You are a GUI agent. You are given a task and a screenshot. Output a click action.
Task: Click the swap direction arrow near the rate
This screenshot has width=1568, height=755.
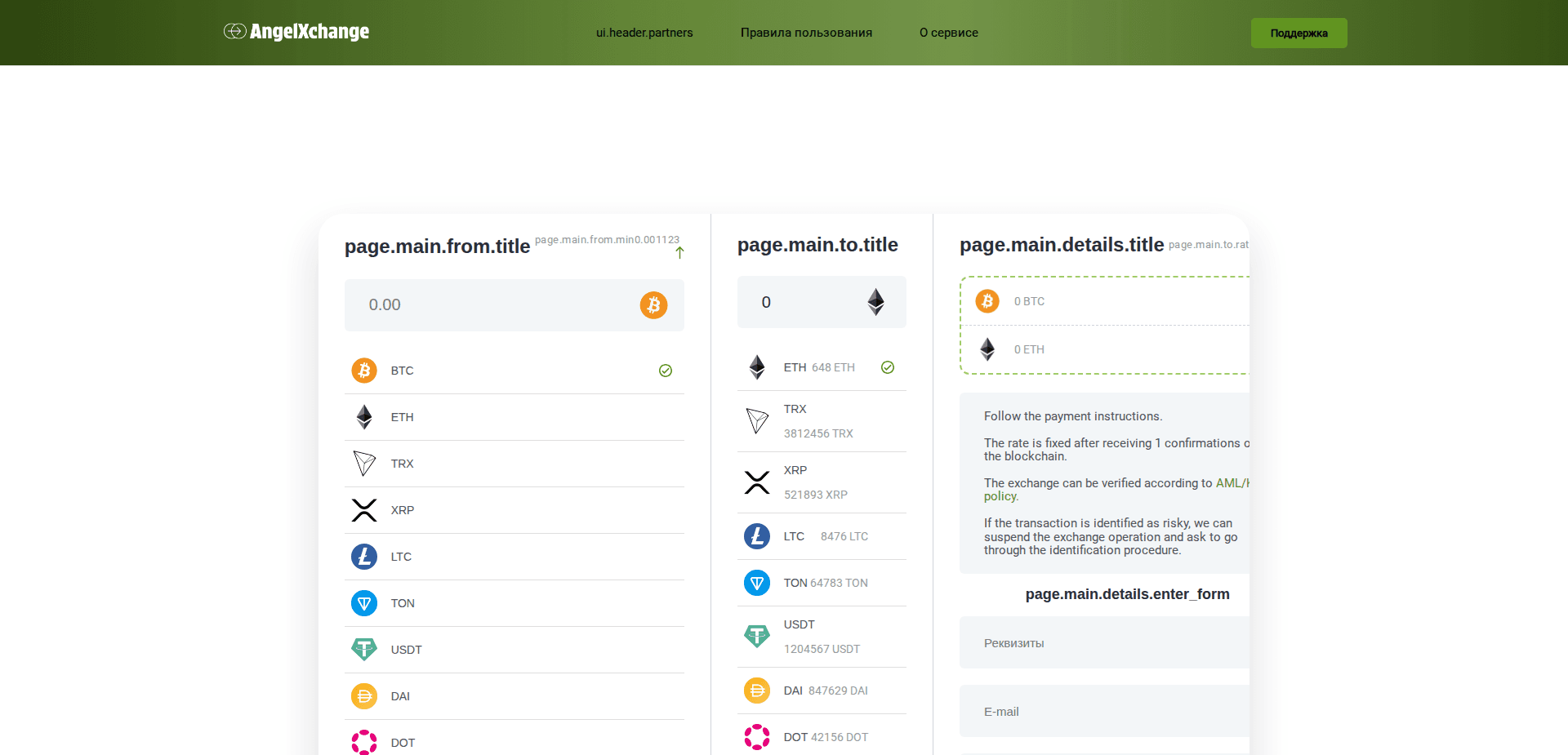[680, 252]
